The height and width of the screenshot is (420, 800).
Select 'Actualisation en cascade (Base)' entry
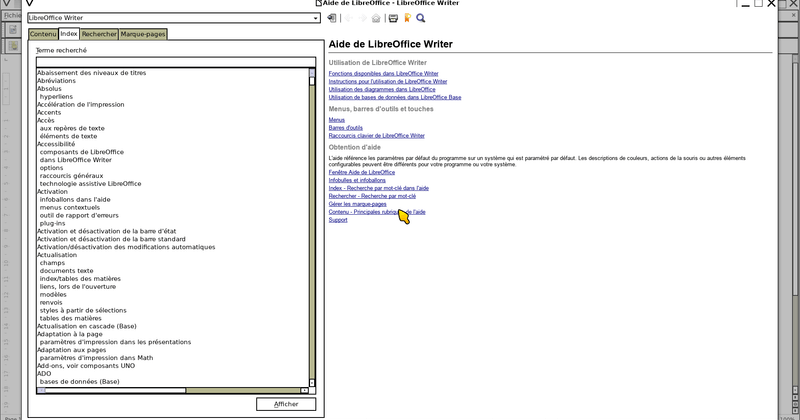(x=87, y=326)
